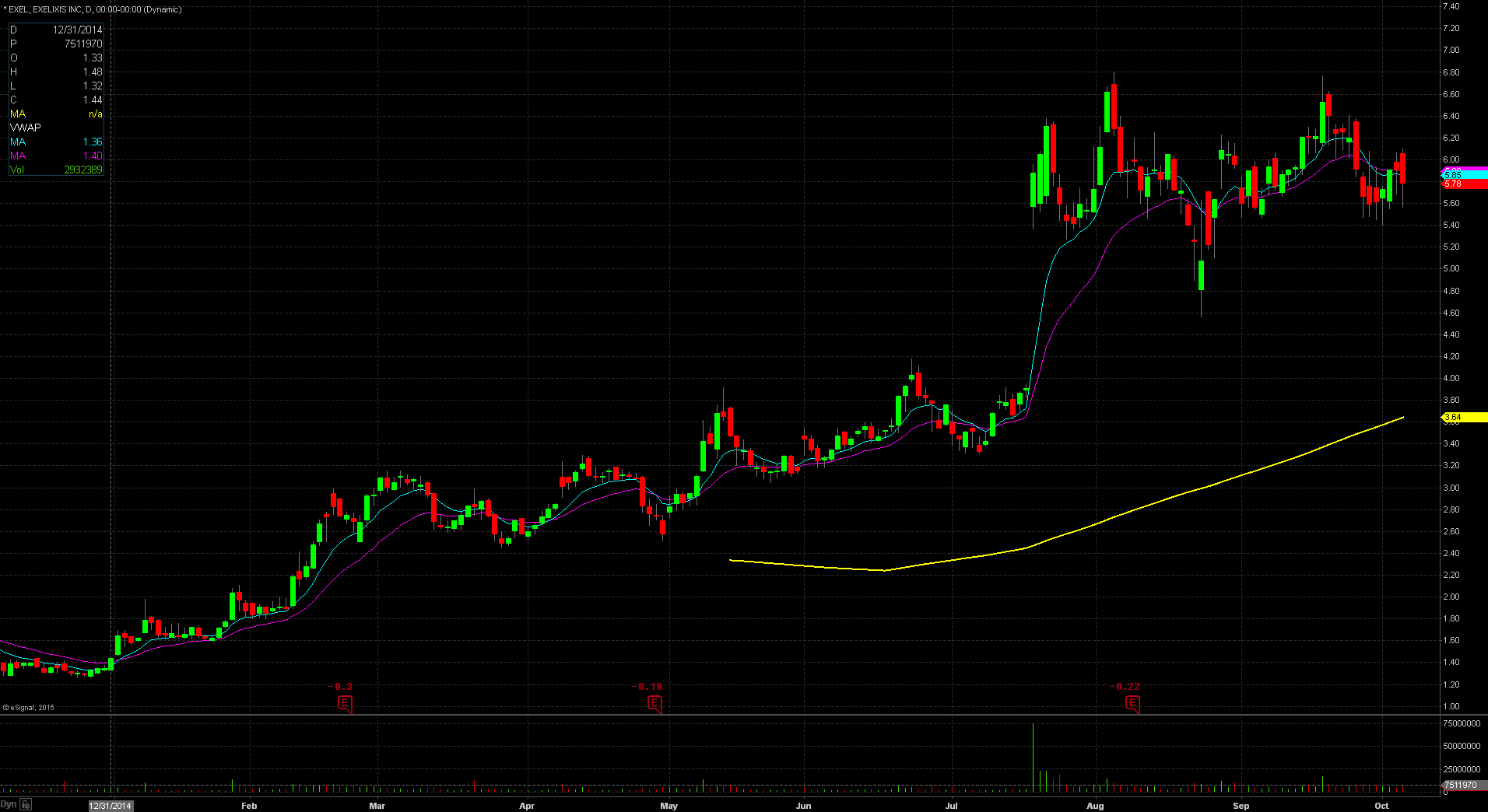Image resolution: width=1488 pixels, height=812 pixels.
Task: Select the magenta MA row showing 1.40
Action: (x=56, y=156)
